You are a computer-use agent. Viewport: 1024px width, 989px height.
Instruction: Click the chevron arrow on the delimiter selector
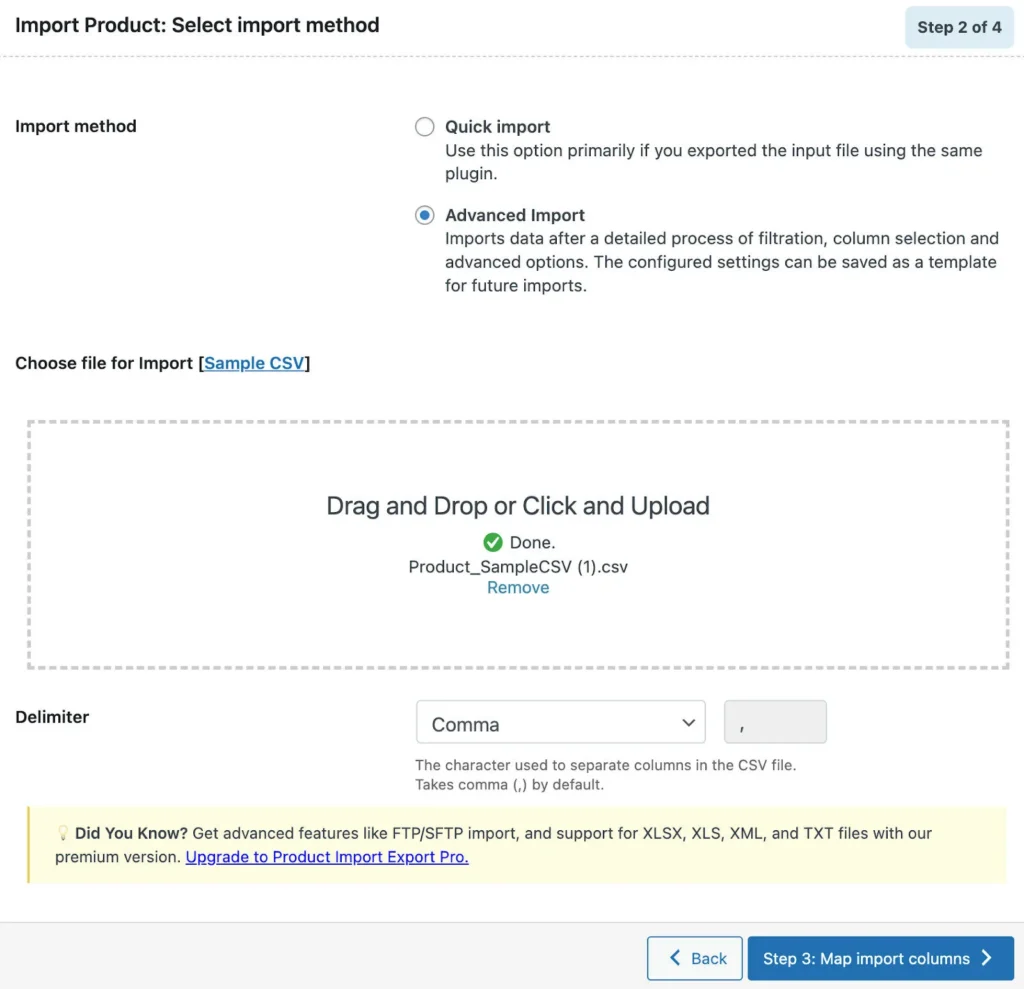688,722
